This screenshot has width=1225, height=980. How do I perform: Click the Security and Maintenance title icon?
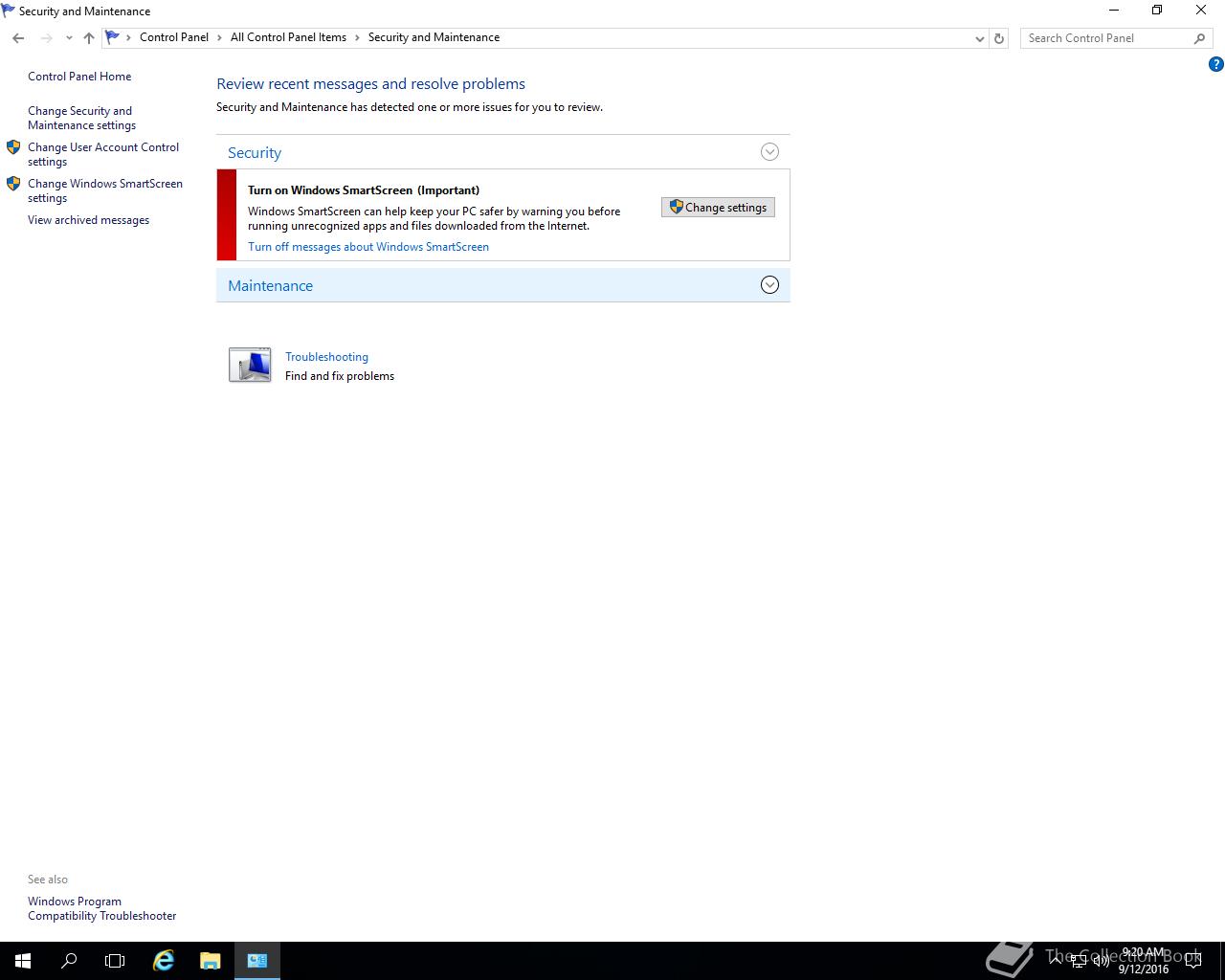(x=9, y=11)
